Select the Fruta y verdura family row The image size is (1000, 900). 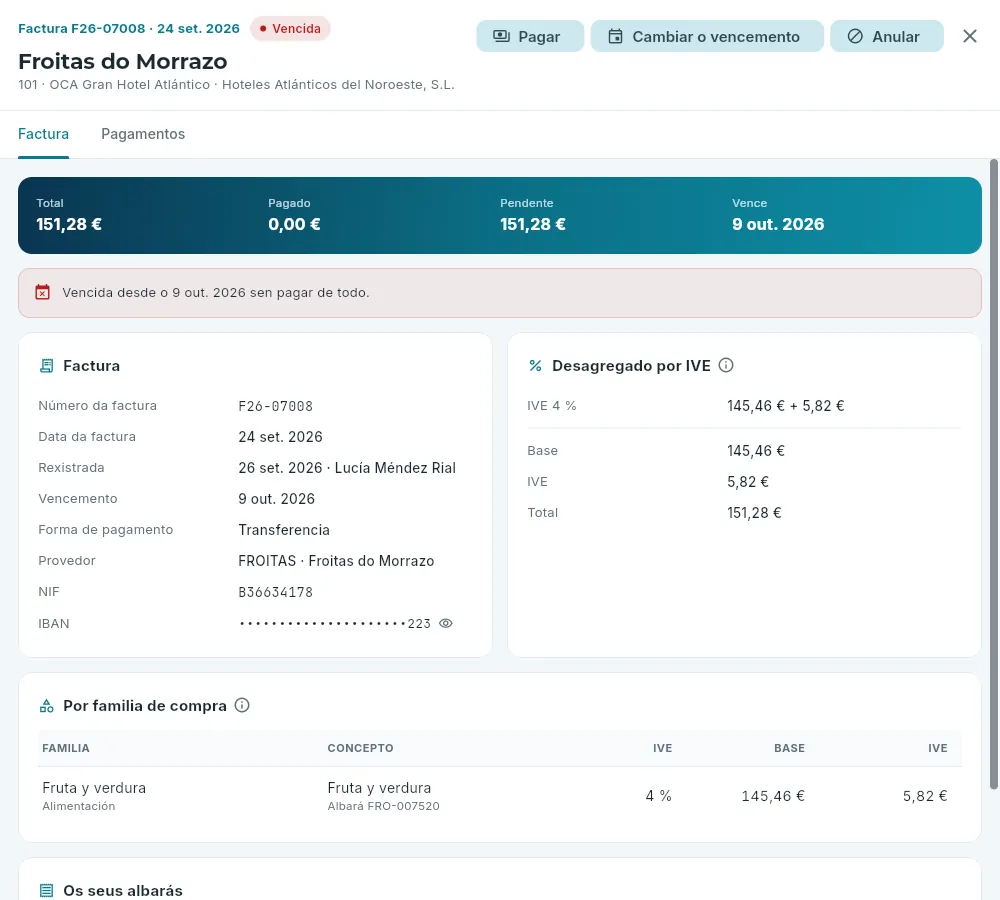(499, 796)
